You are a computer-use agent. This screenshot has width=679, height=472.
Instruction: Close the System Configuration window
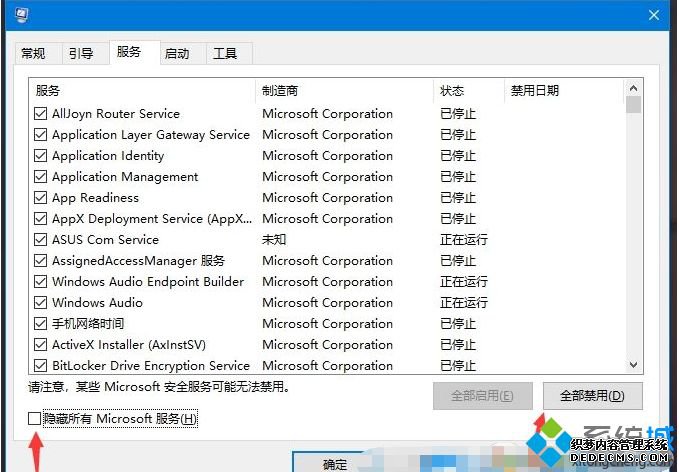coord(653,15)
